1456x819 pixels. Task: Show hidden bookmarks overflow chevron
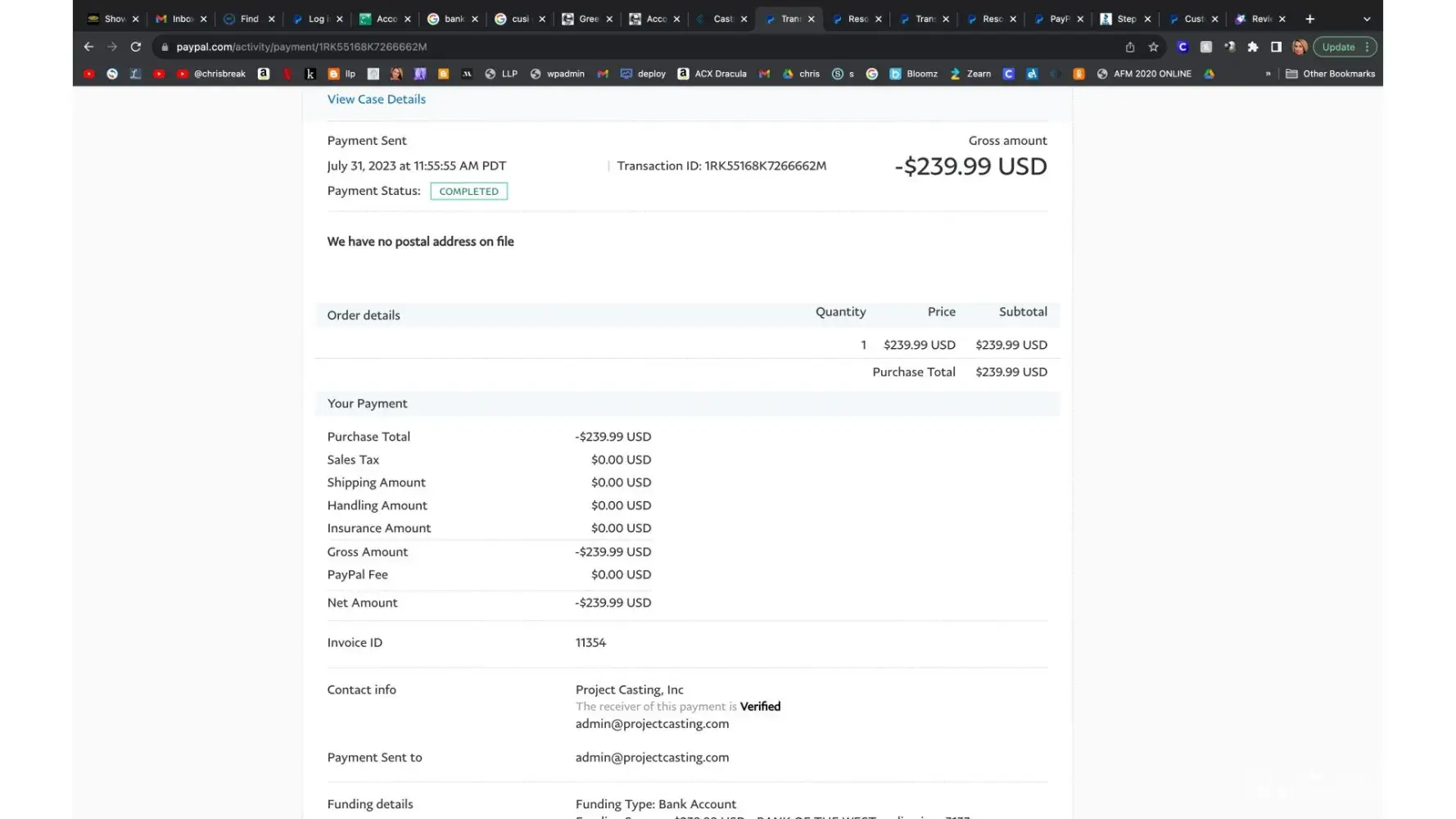tap(1268, 74)
